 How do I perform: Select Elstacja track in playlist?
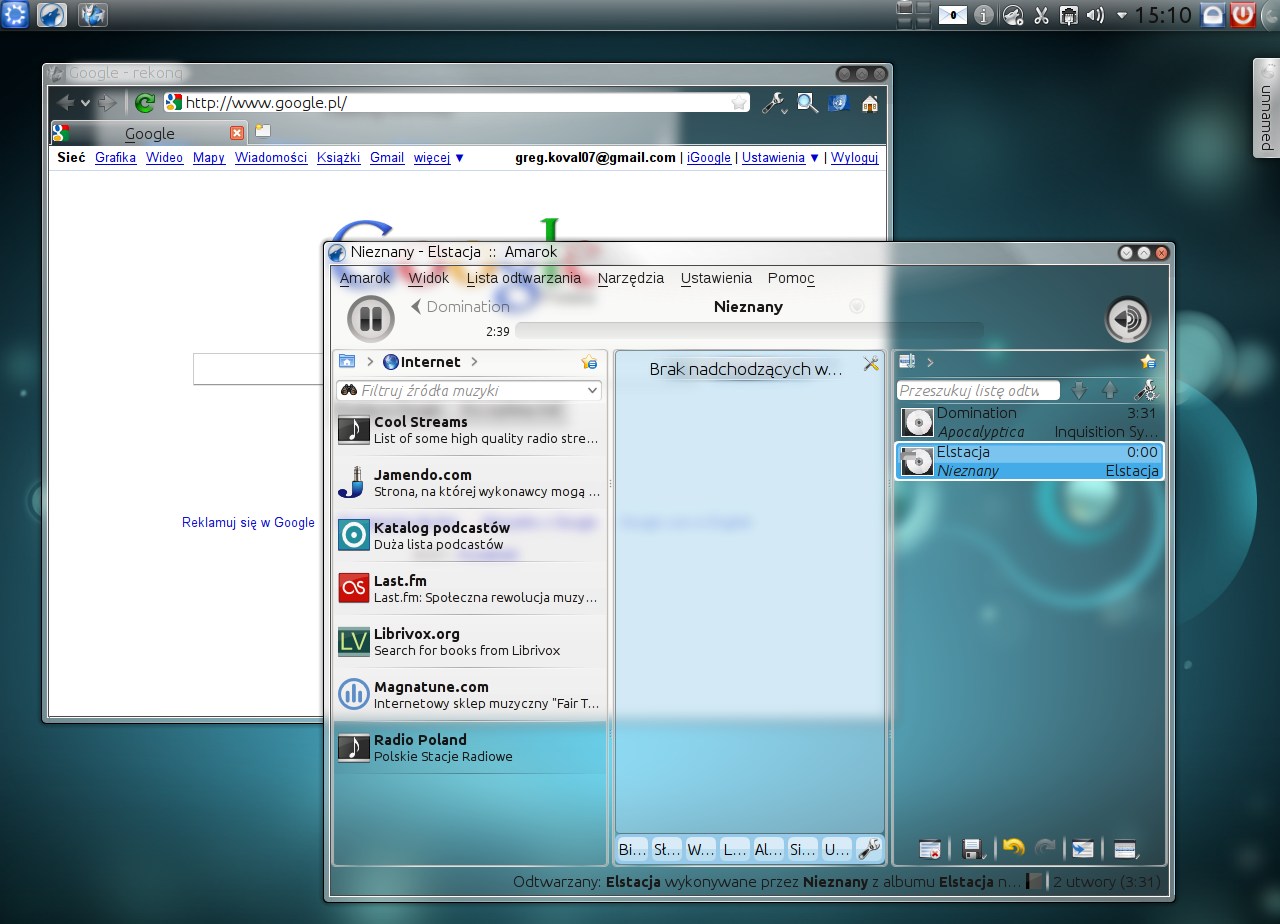tap(1030, 461)
